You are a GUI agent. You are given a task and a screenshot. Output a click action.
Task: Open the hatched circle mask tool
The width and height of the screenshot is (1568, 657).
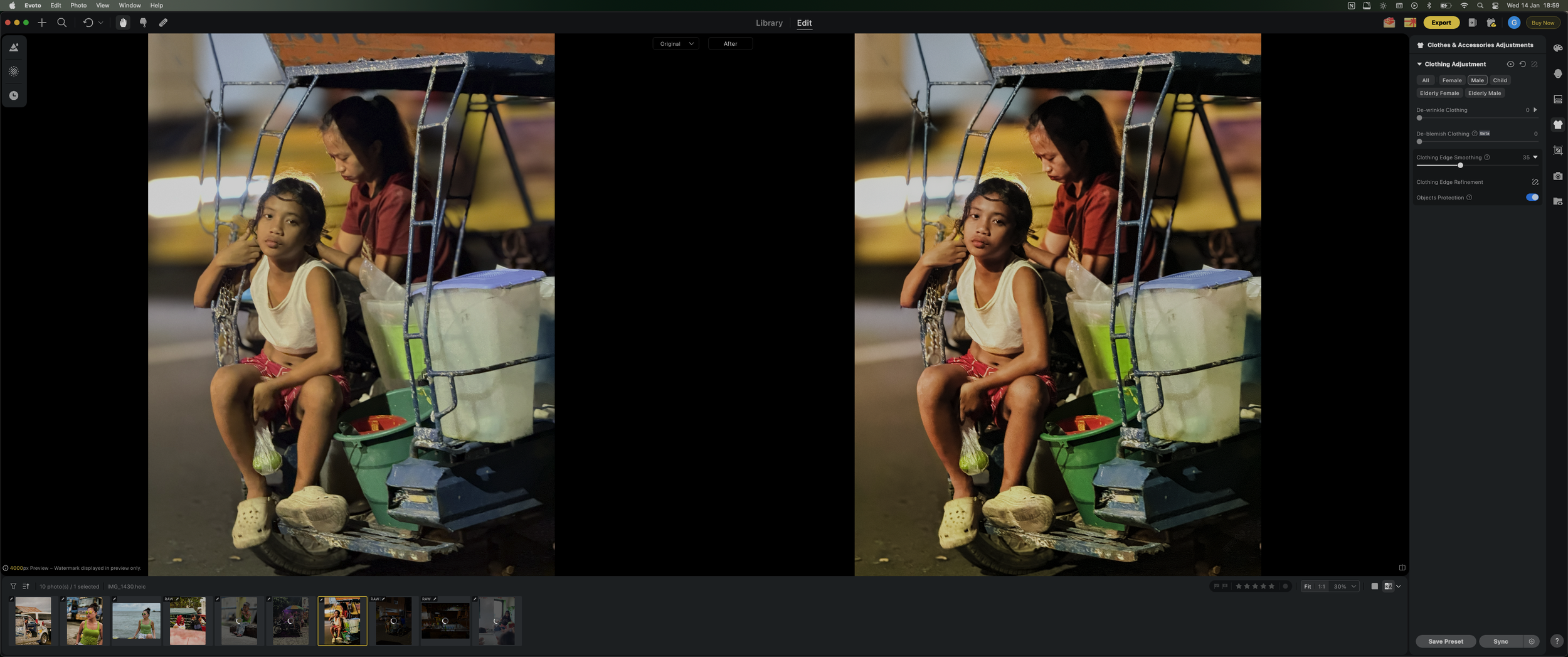[14, 72]
